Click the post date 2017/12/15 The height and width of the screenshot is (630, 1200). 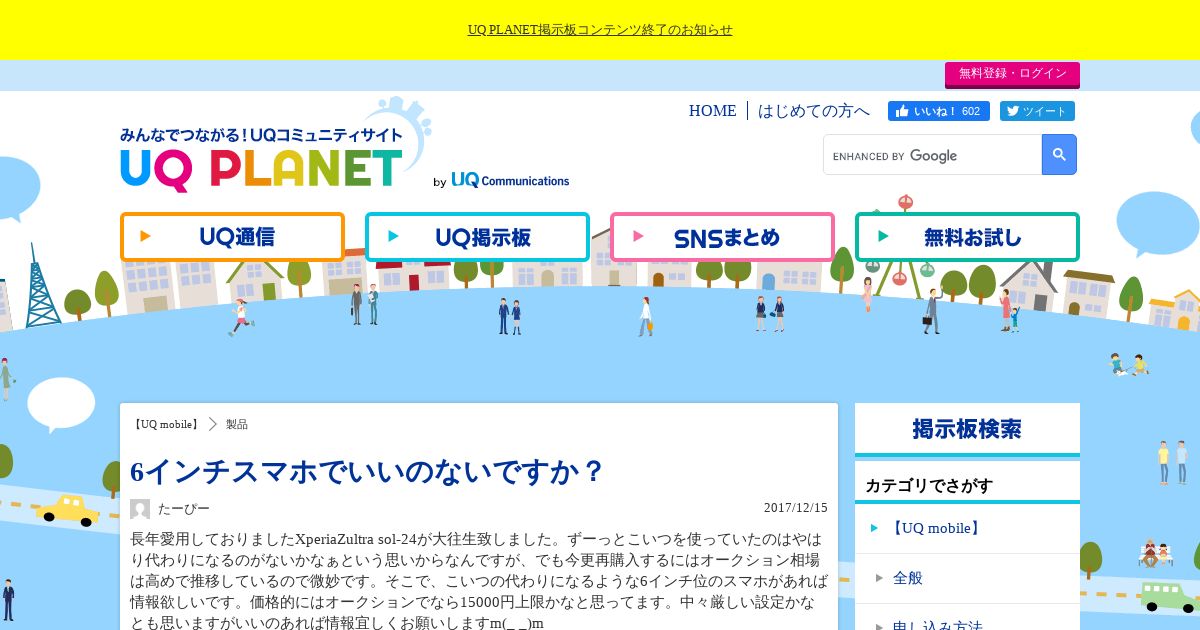point(796,508)
